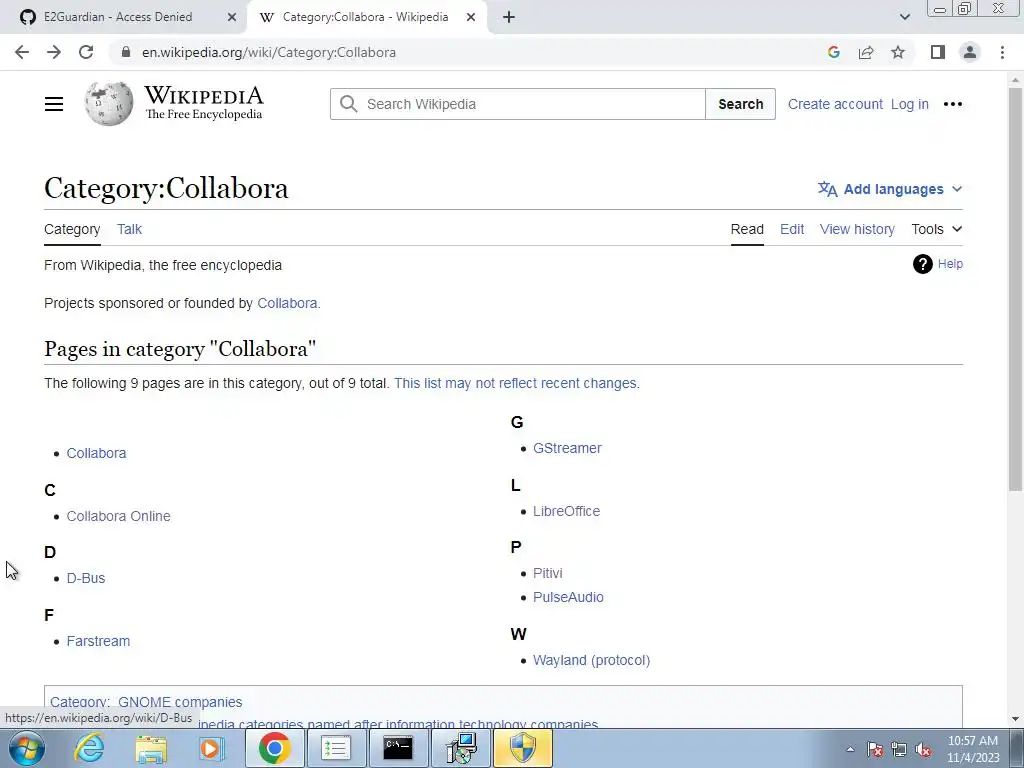1024x768 pixels.
Task: Expand the Tools dropdown menu
Action: click(936, 229)
